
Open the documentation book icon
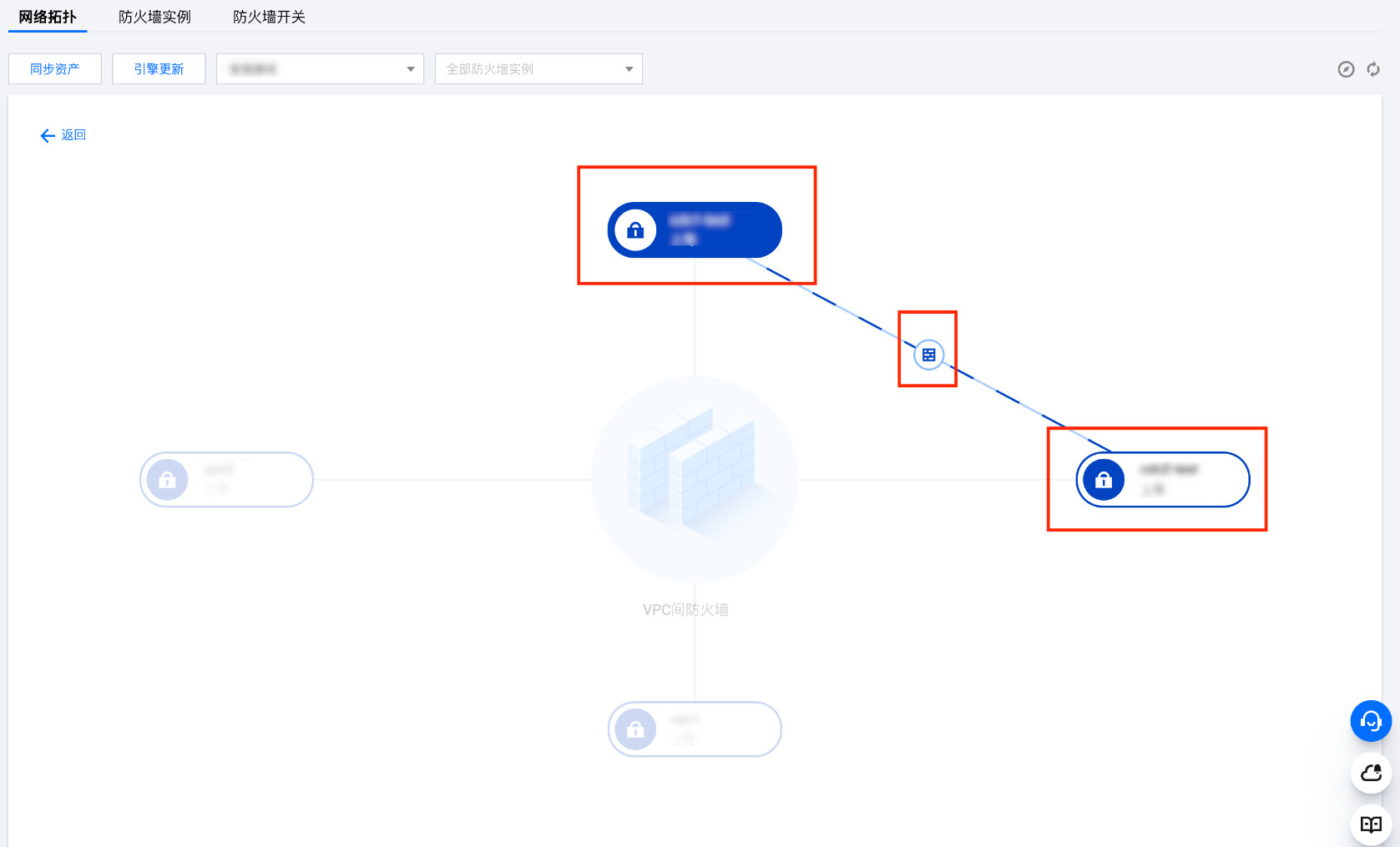click(1371, 824)
